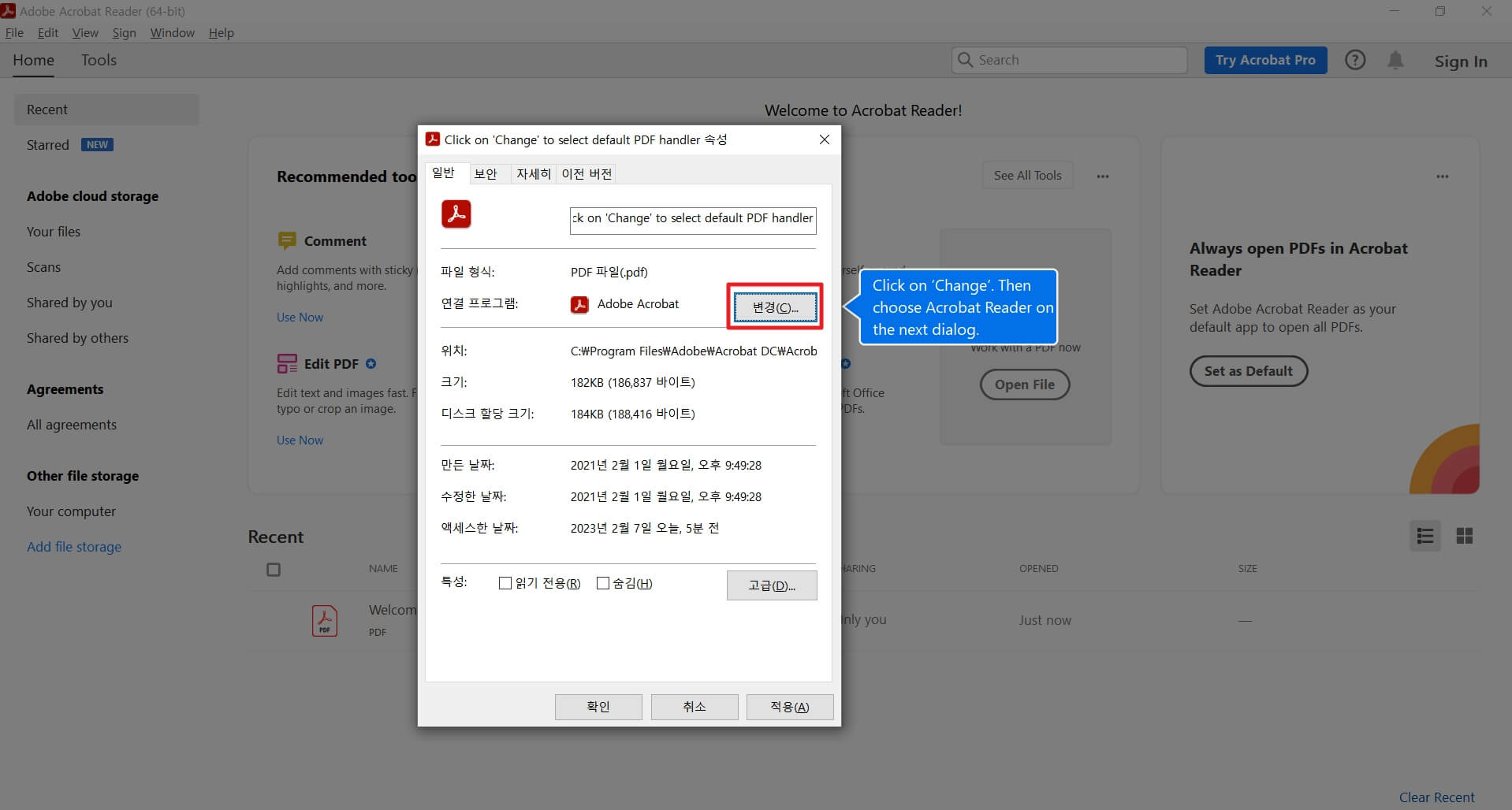Screen dimensions: 1512x810
Task: Open Help via question mark icon
Action: 1354,59
